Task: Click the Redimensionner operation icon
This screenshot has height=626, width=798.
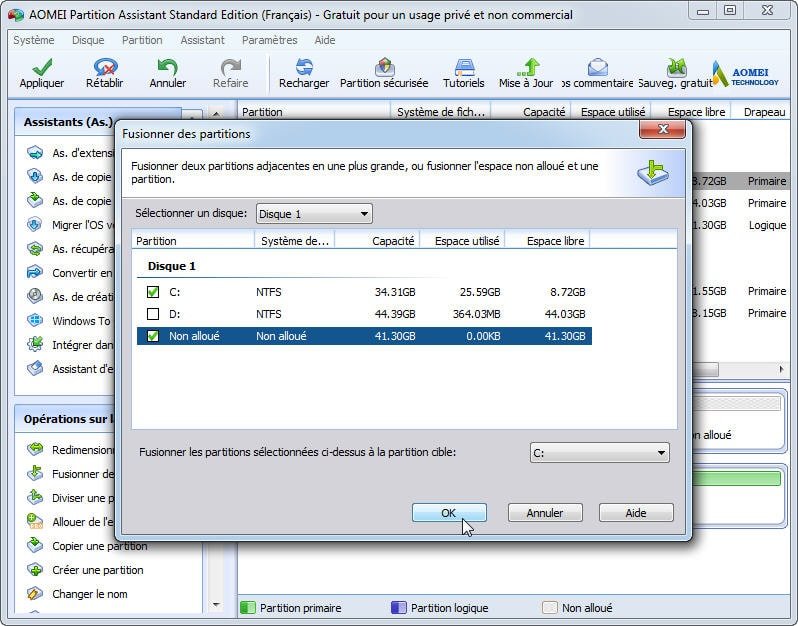Action: coord(35,449)
